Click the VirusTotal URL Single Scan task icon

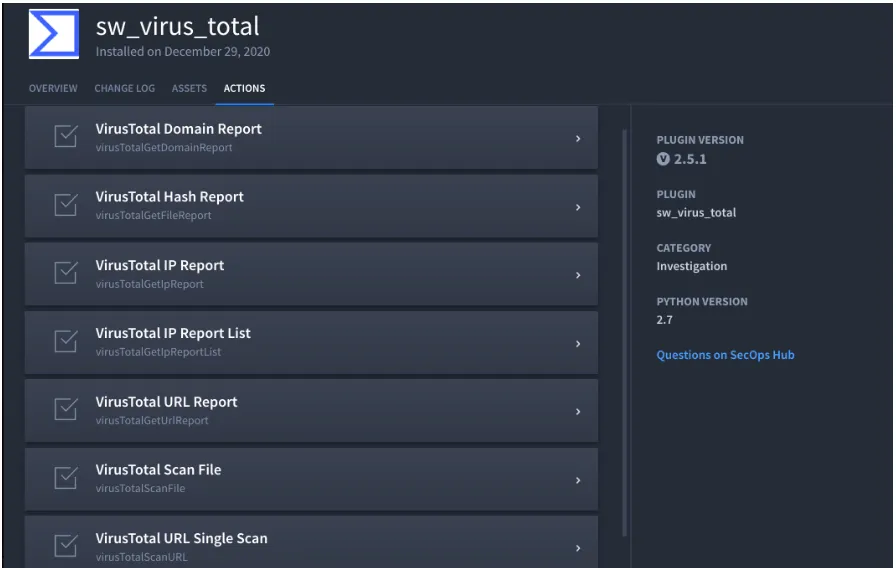click(x=66, y=546)
